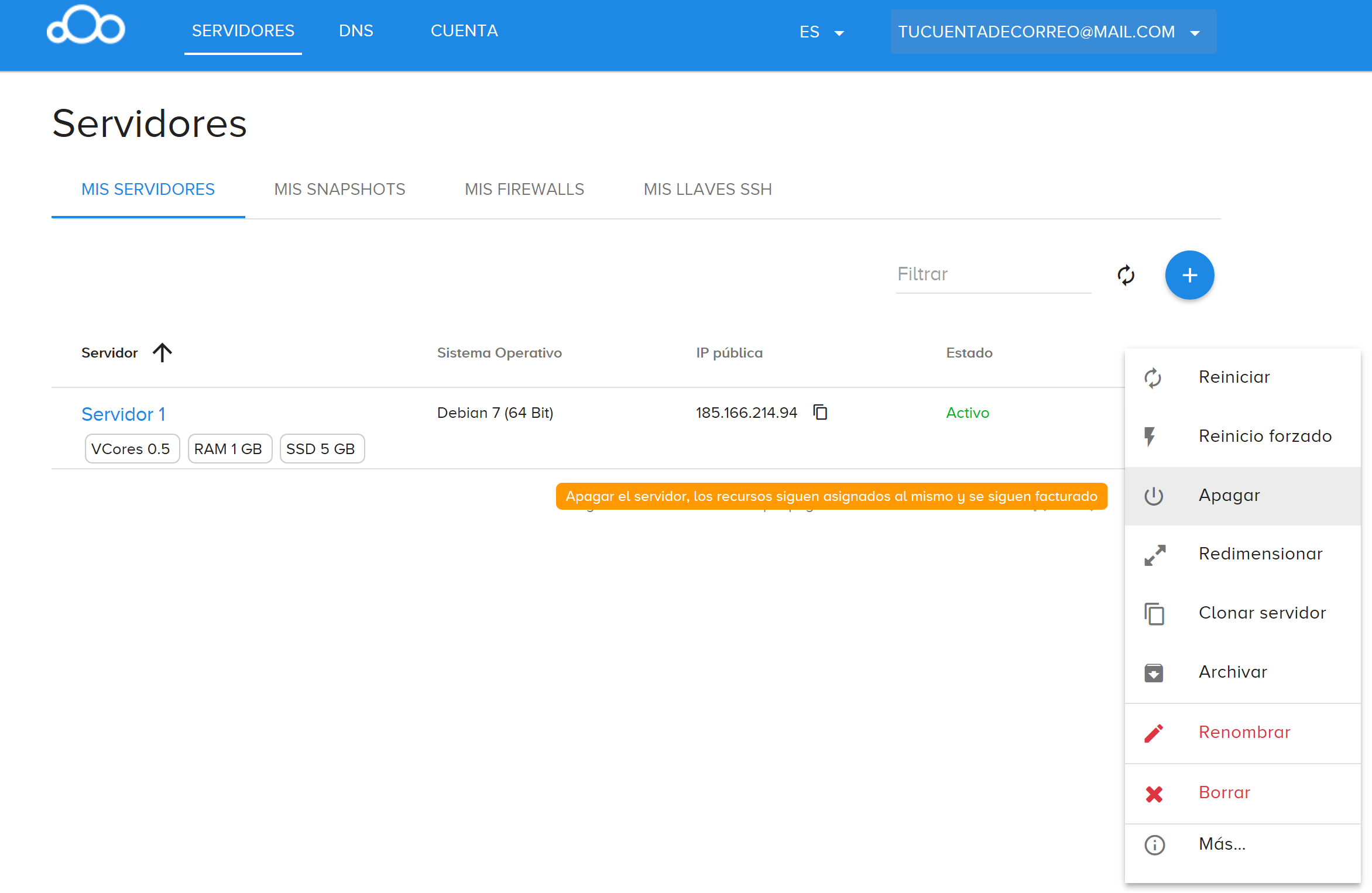Click the Archivar archive icon
This screenshot has height=893, width=1372.
(x=1154, y=672)
